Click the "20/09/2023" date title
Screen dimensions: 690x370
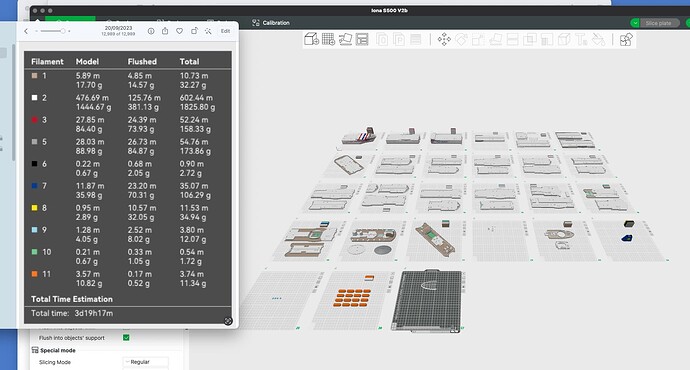click(x=118, y=28)
